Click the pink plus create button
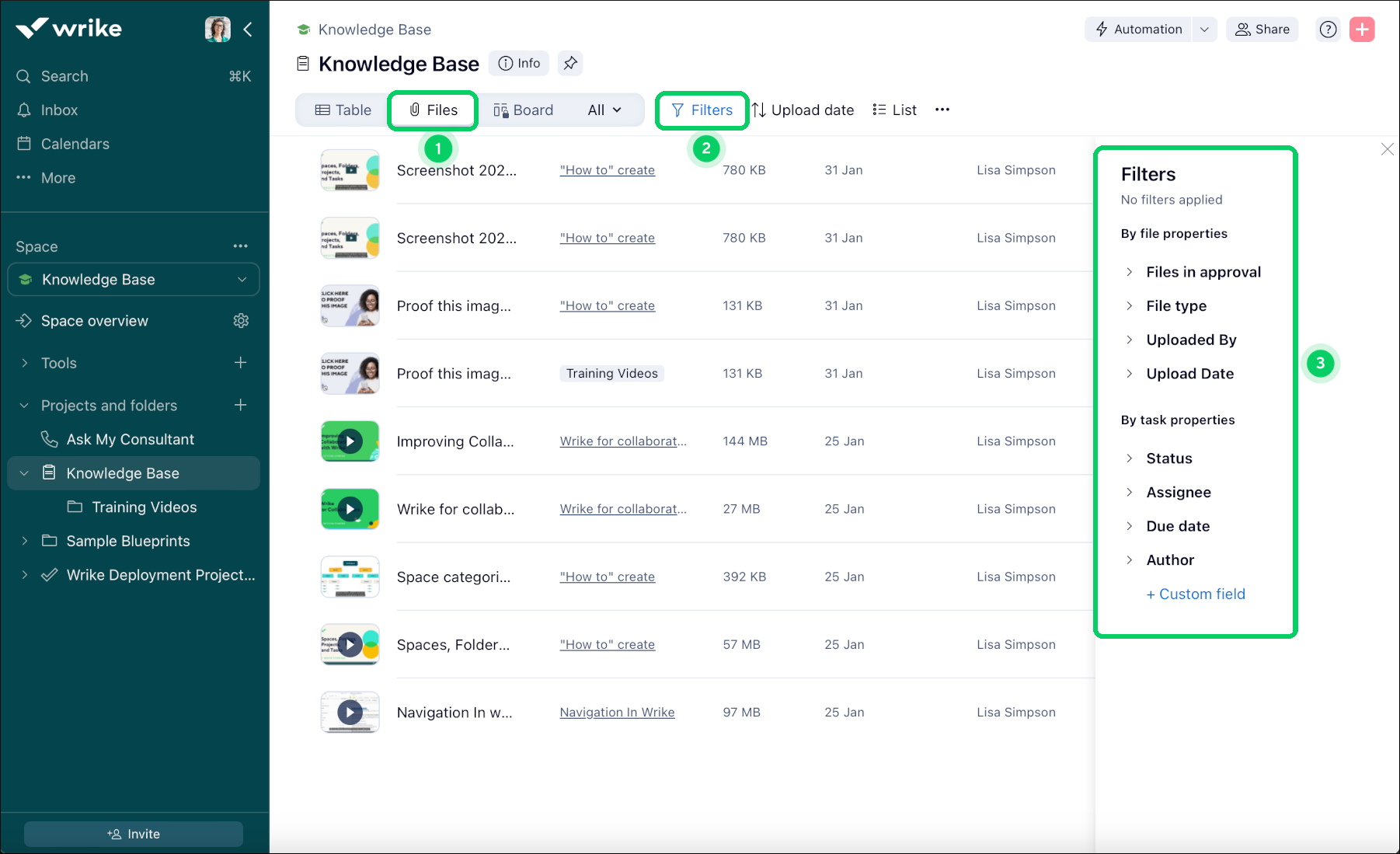This screenshot has width=1400, height=854. pos(1362,29)
